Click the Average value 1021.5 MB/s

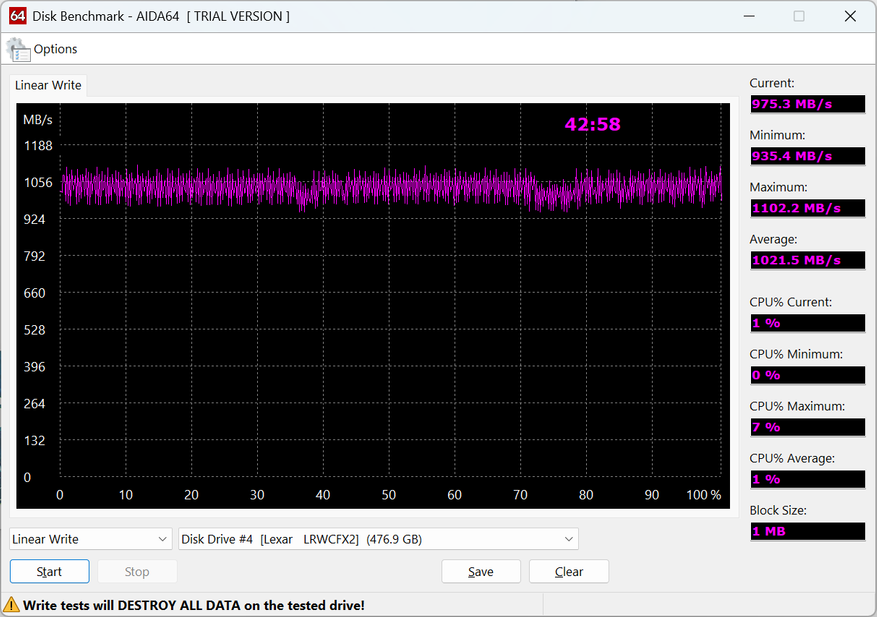point(808,260)
